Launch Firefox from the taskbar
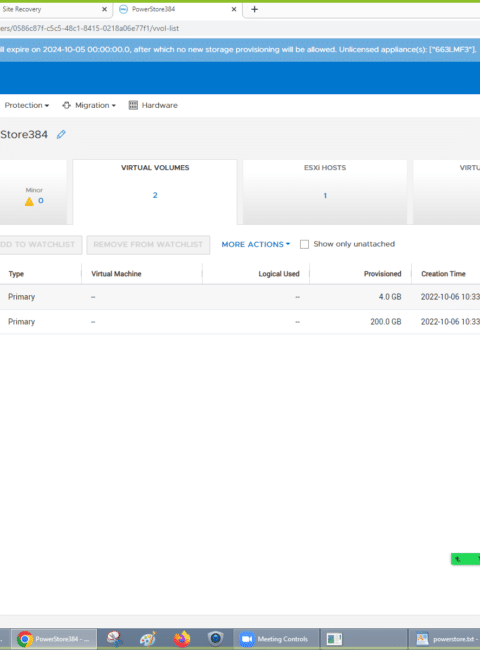Viewport: 480px width, 650px height. coord(182,639)
